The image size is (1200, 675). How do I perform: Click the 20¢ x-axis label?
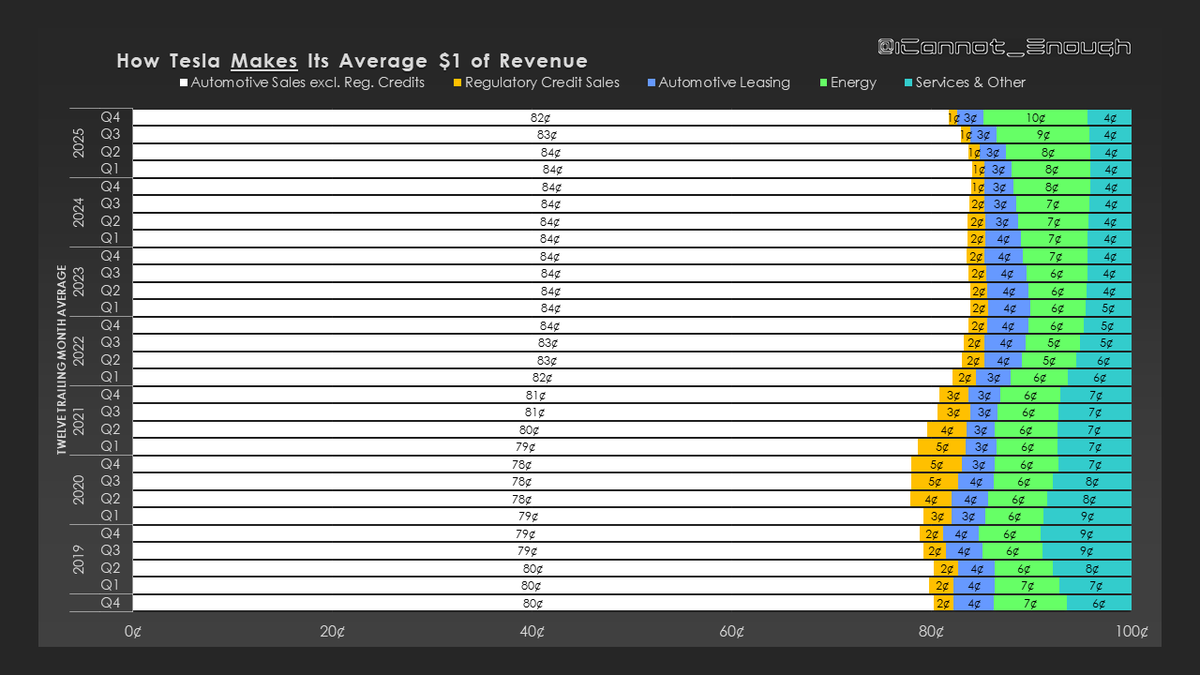(x=333, y=631)
